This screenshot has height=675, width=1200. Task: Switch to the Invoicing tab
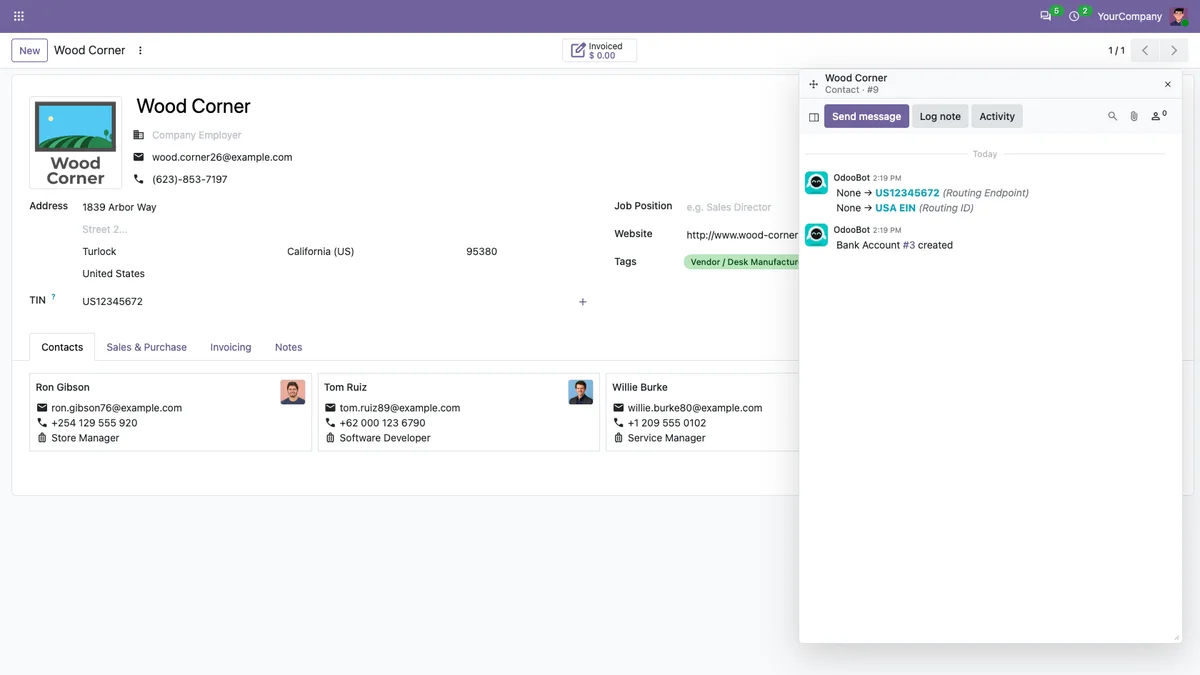click(x=231, y=347)
